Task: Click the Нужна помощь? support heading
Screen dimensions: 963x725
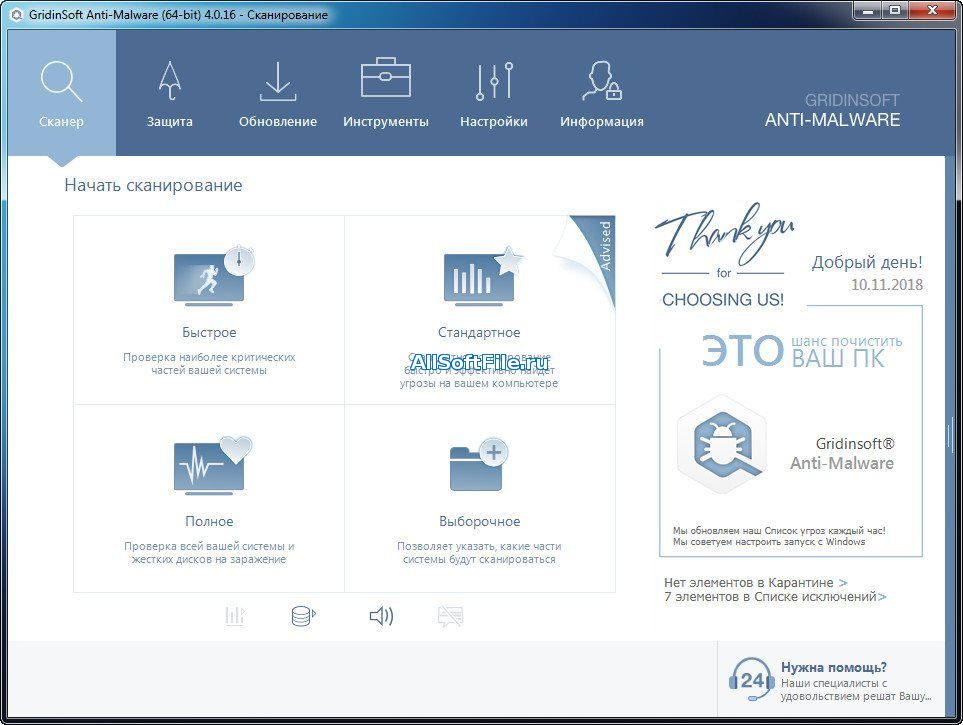Action: click(x=833, y=667)
